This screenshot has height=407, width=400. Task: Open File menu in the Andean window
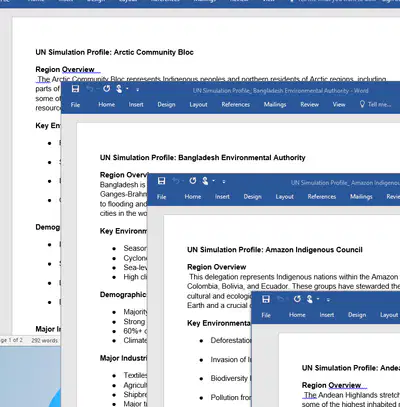[266, 315]
